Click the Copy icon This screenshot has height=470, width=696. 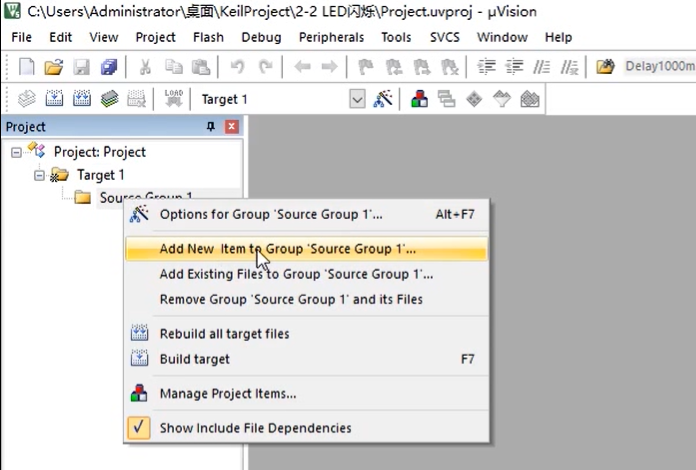(x=174, y=67)
